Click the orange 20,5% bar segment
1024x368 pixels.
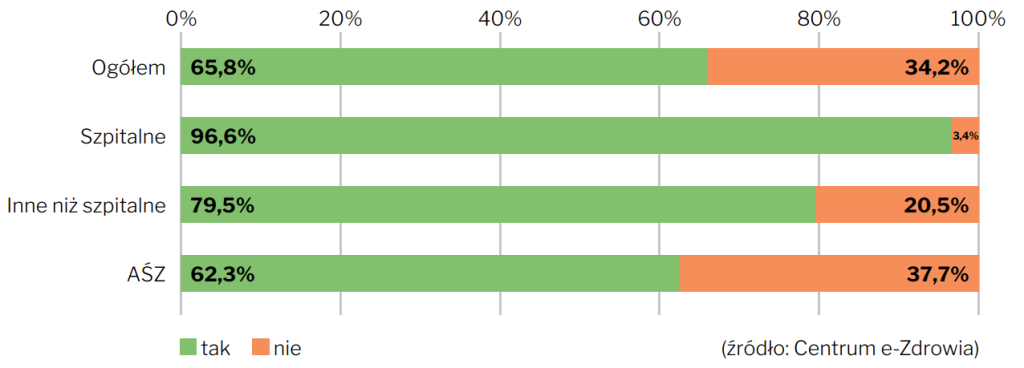coord(897,205)
